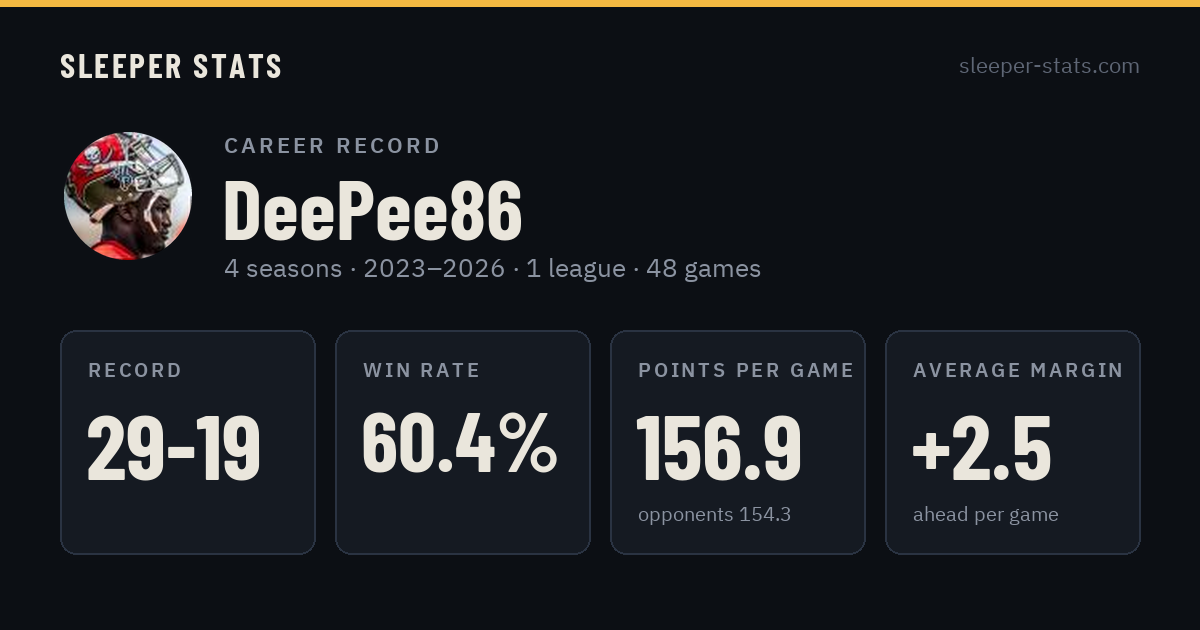The image size is (1200, 630).
Task: Click the ahead per game subtext
Action: (985, 514)
